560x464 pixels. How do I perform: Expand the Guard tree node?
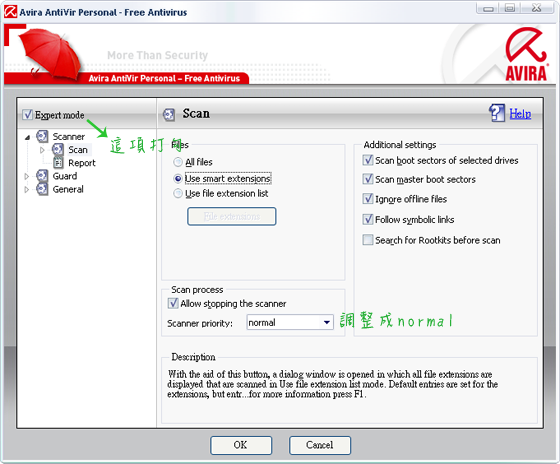pos(26,176)
